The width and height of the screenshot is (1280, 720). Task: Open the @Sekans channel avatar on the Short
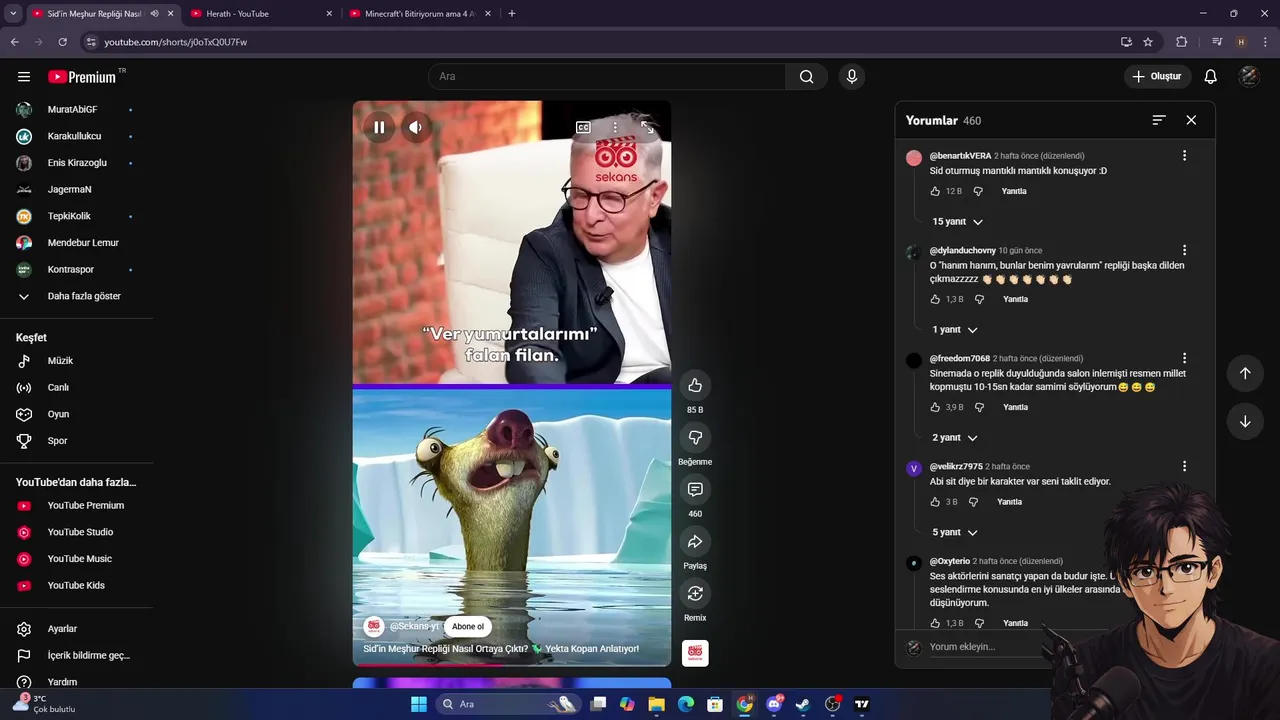(x=374, y=627)
